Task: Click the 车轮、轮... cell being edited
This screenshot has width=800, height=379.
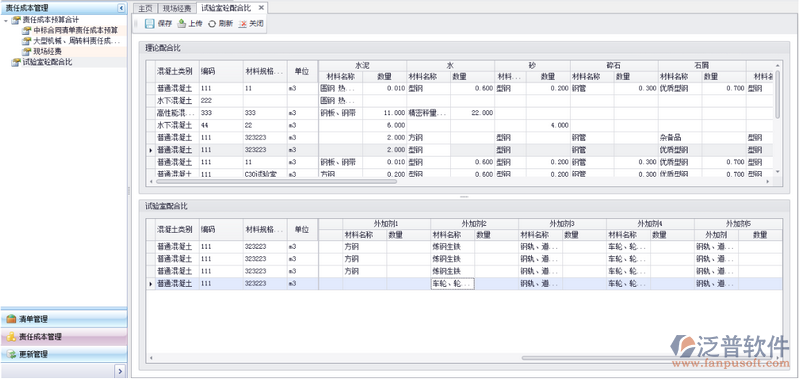Action: 453,284
